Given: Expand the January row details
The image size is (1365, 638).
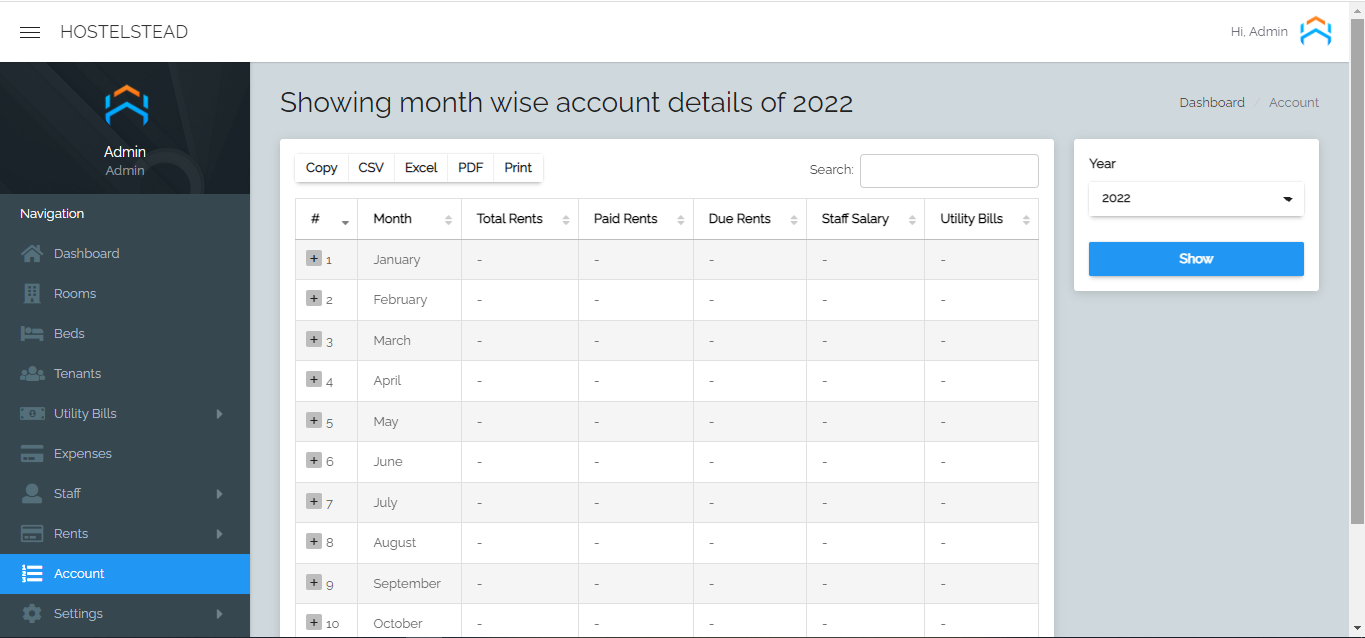Looking at the screenshot, I should tap(314, 258).
